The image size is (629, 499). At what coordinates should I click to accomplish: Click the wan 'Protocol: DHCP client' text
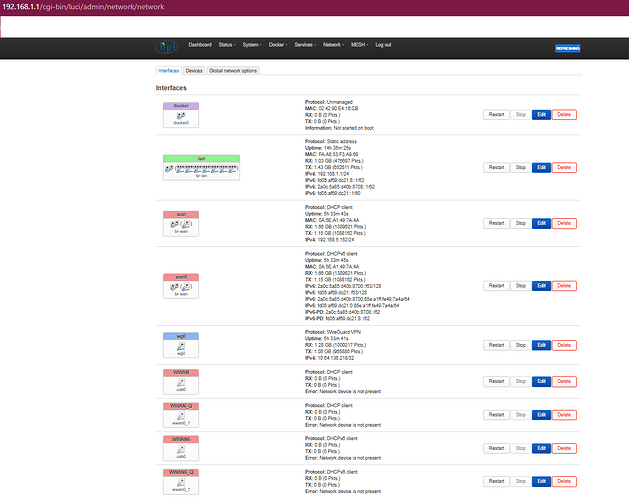point(329,207)
